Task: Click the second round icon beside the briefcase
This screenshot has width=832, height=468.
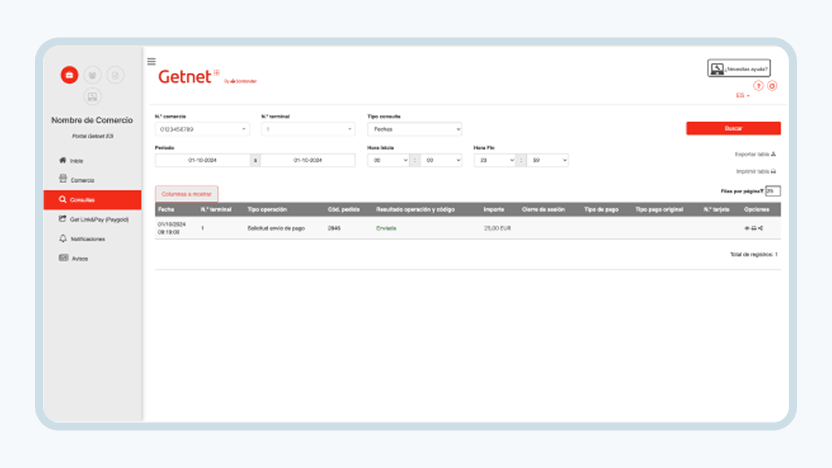Action: (92, 75)
